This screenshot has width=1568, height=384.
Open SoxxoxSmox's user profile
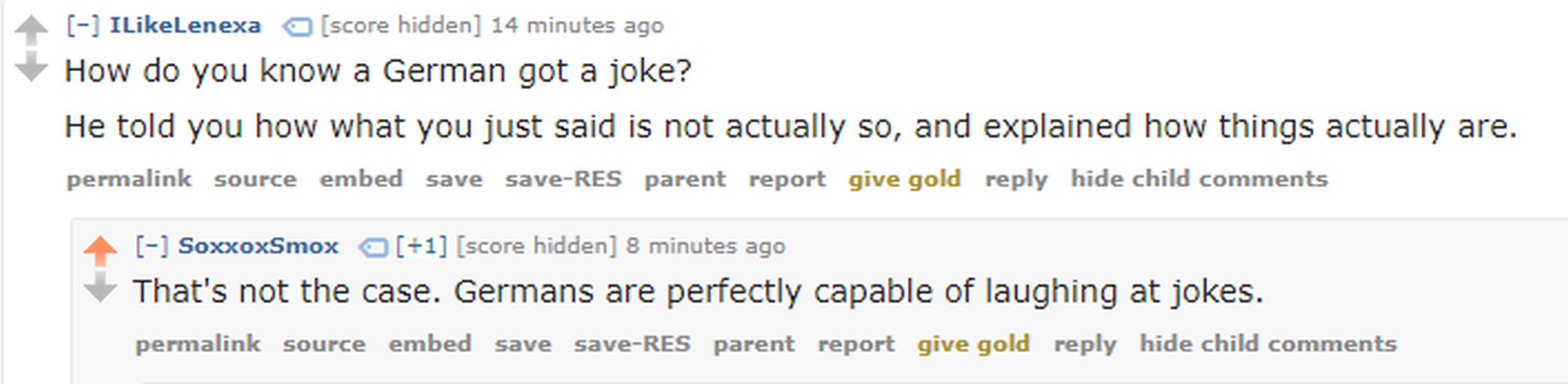click(258, 246)
